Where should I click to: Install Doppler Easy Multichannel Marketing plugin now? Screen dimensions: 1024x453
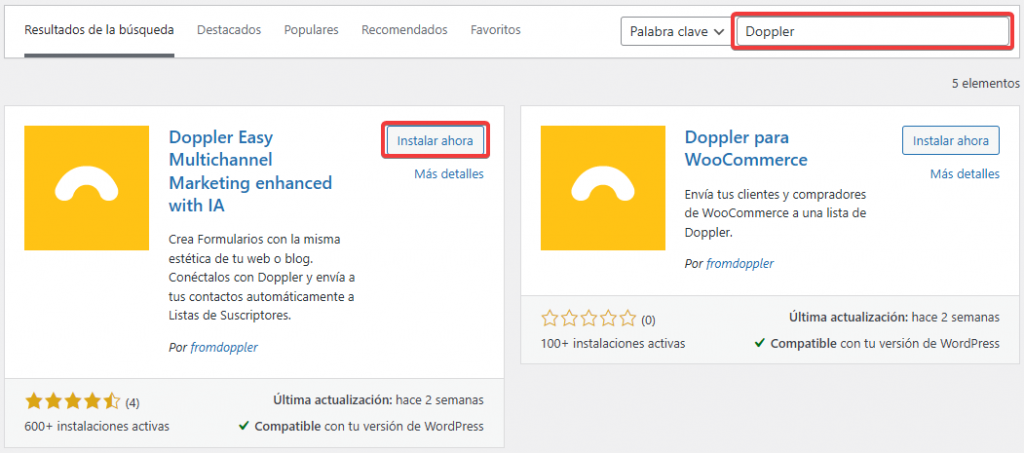435,140
